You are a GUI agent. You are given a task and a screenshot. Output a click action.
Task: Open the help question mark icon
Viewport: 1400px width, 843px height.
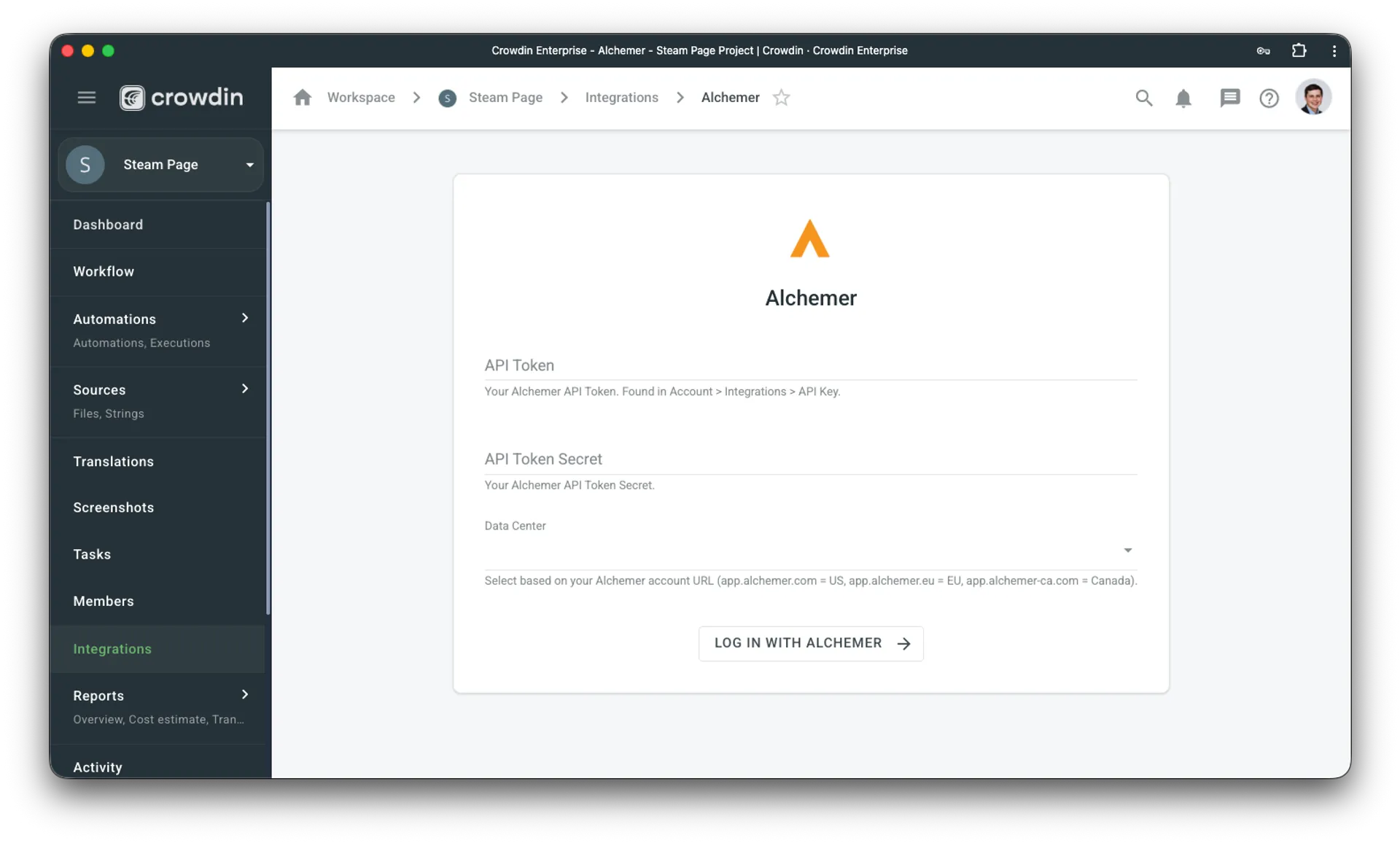coord(1269,97)
